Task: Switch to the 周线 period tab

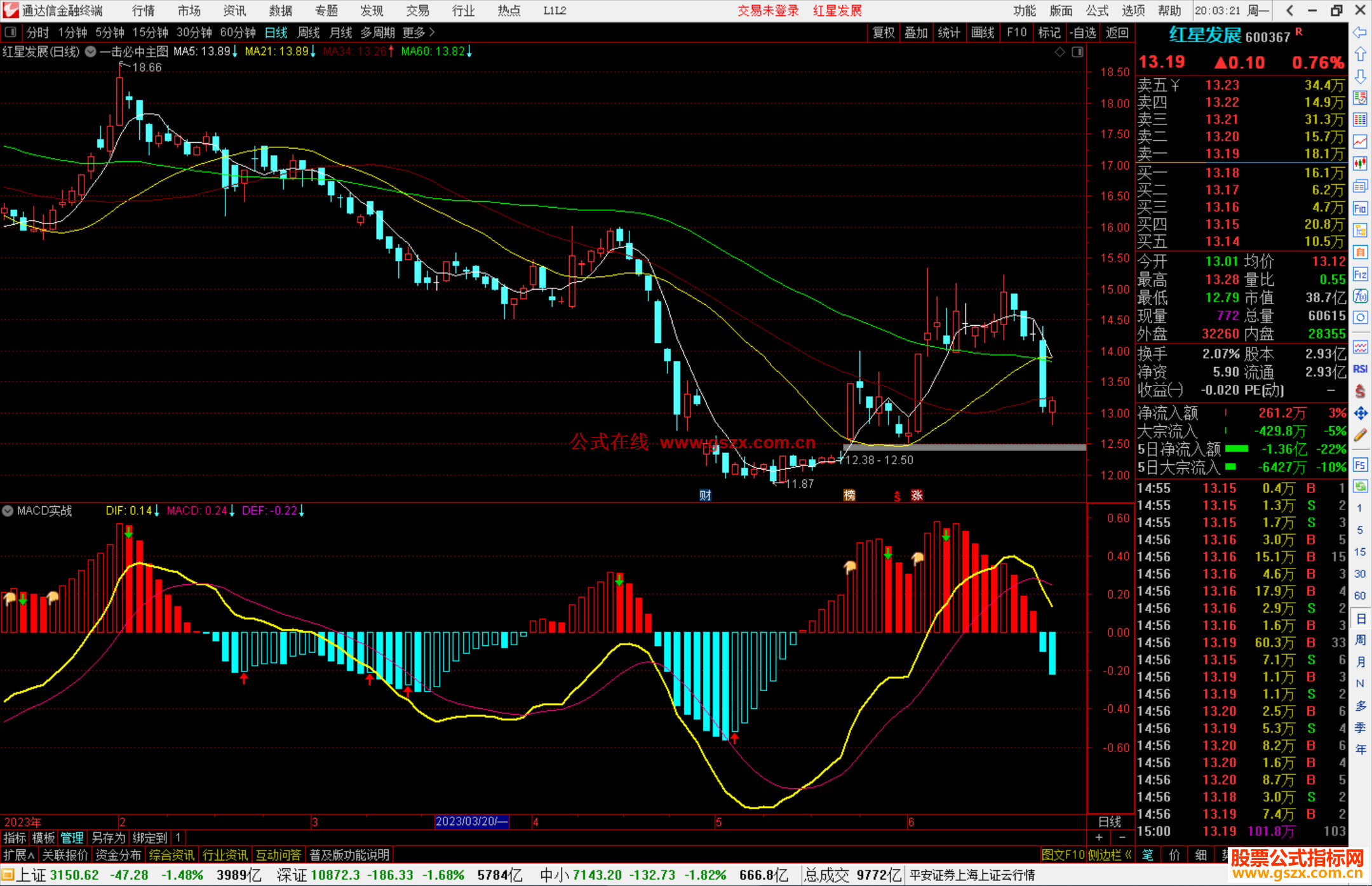Action: click(x=309, y=32)
